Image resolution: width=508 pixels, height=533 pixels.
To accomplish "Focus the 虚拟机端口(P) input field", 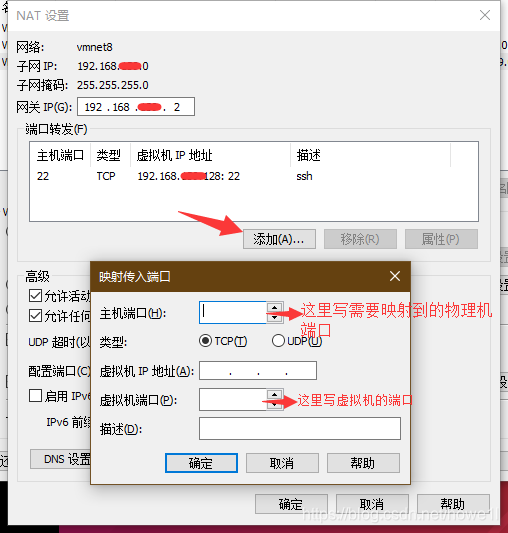I will 233,399.
